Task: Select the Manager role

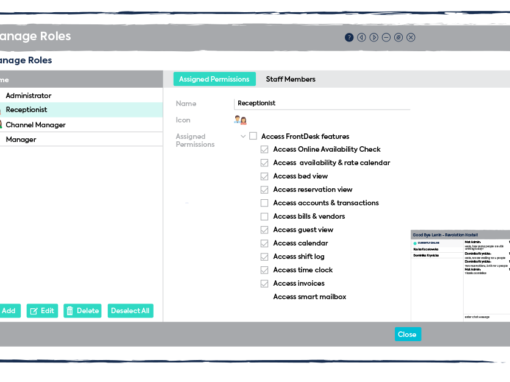Action: click(x=81, y=139)
